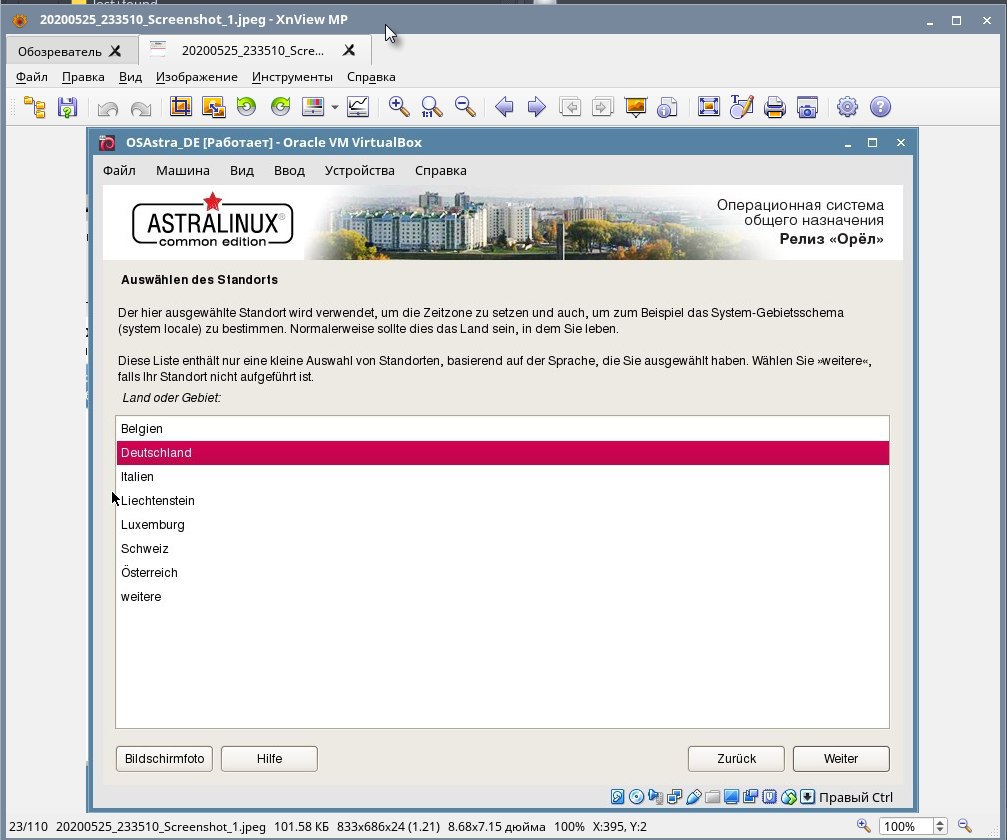Close the 20200525_233510_Scre... image tab
The width and height of the screenshot is (1007, 840).
[349, 50]
